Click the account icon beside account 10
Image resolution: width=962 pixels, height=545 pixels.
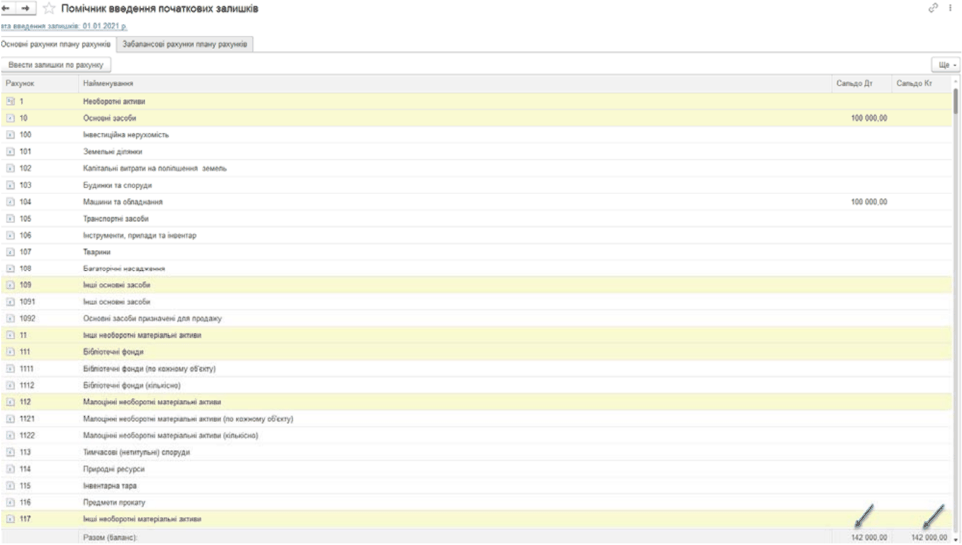click(10, 118)
